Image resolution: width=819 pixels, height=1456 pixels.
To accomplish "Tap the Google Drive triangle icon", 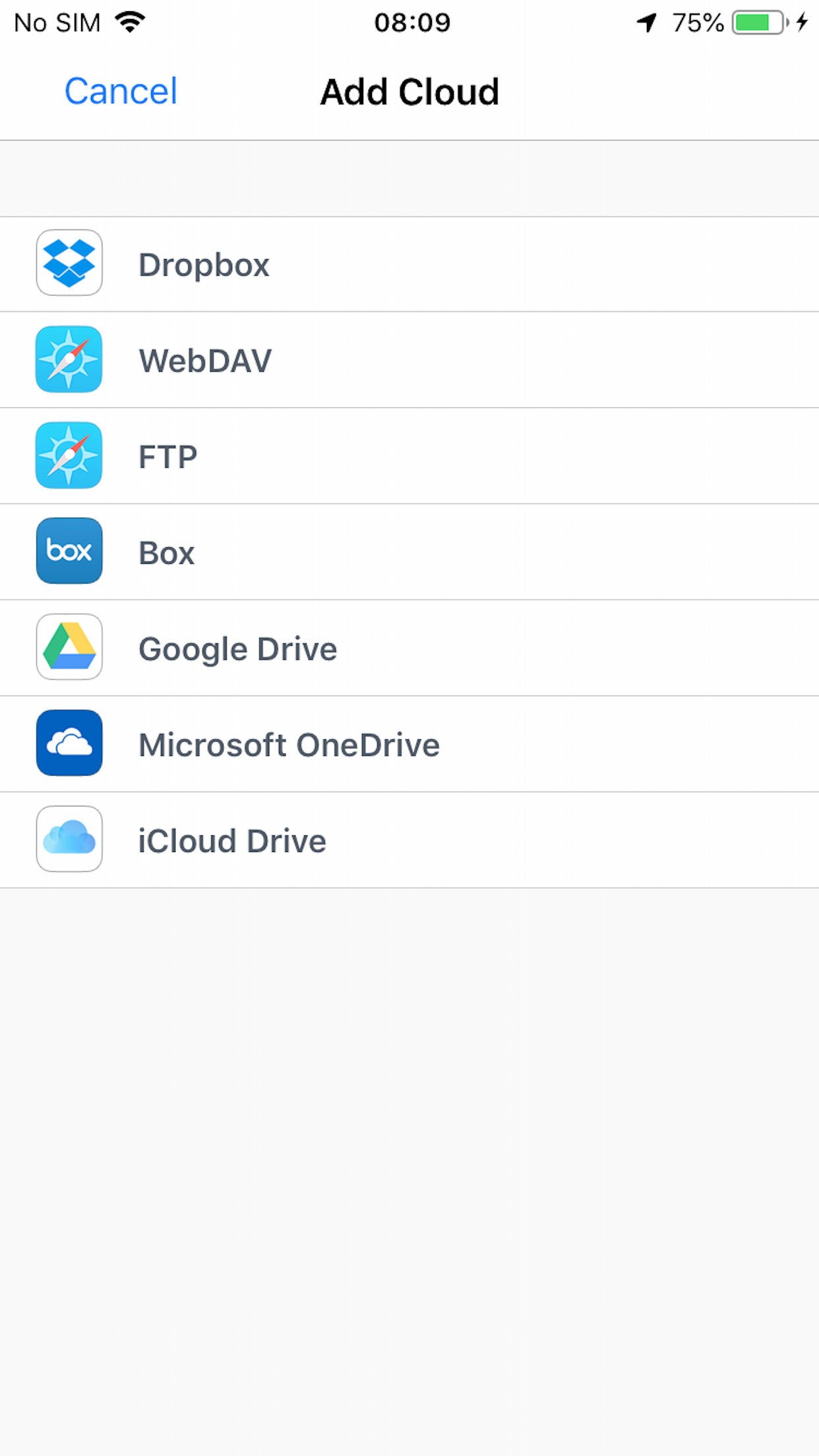I will (x=69, y=648).
